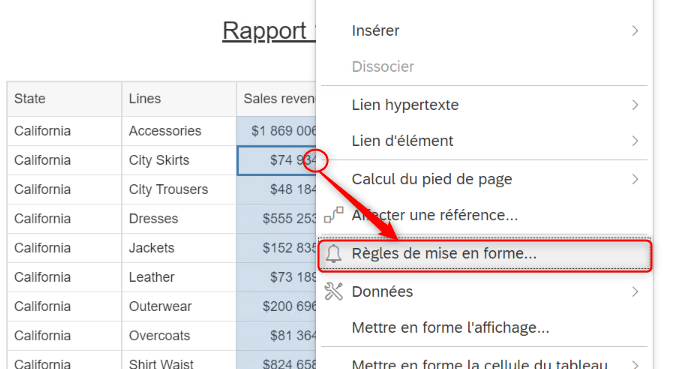Viewport: 684px width, 369px height.
Task: Expand the Données submenu arrow
Action: tap(635, 291)
